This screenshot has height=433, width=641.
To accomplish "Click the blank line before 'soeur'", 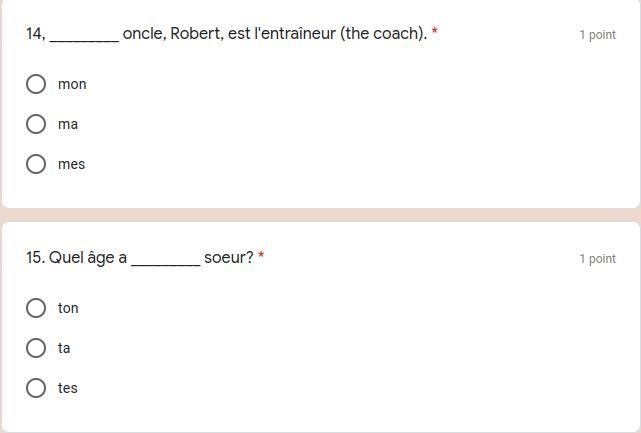I will [x=165, y=262].
